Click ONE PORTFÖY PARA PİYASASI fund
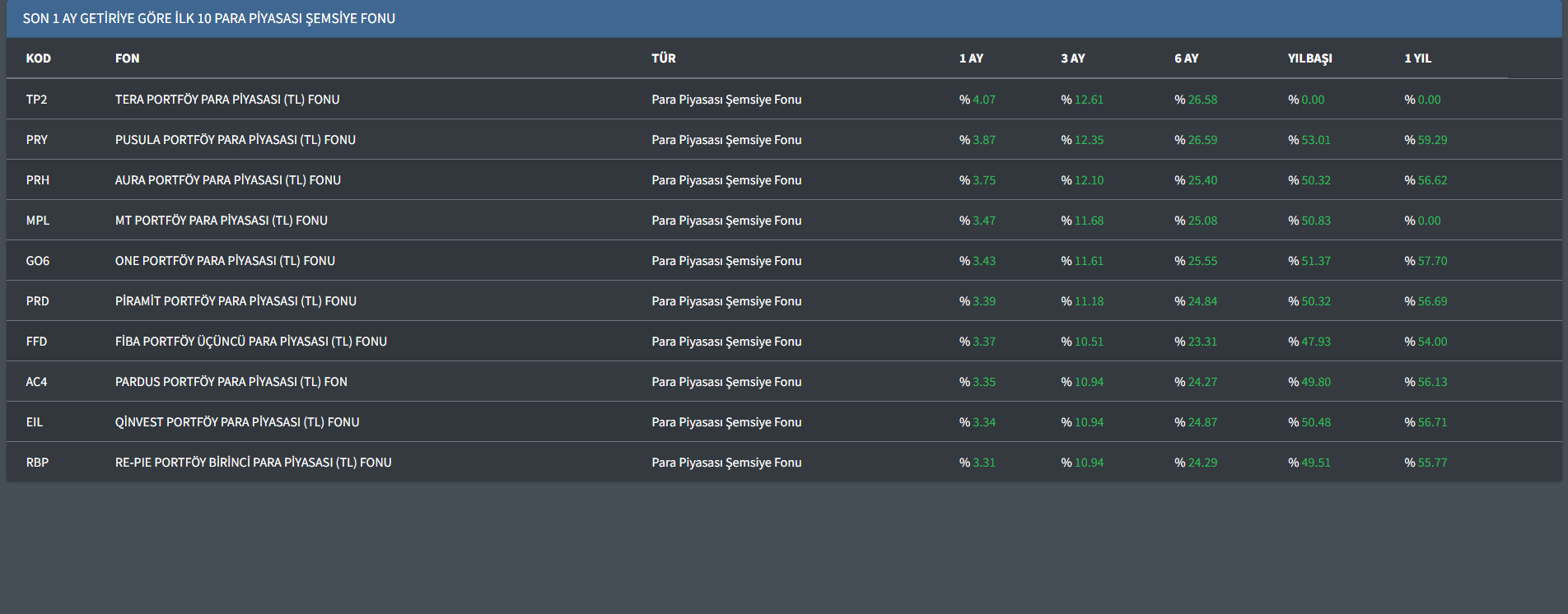Viewport: 1568px width, 614px height. 225,261
